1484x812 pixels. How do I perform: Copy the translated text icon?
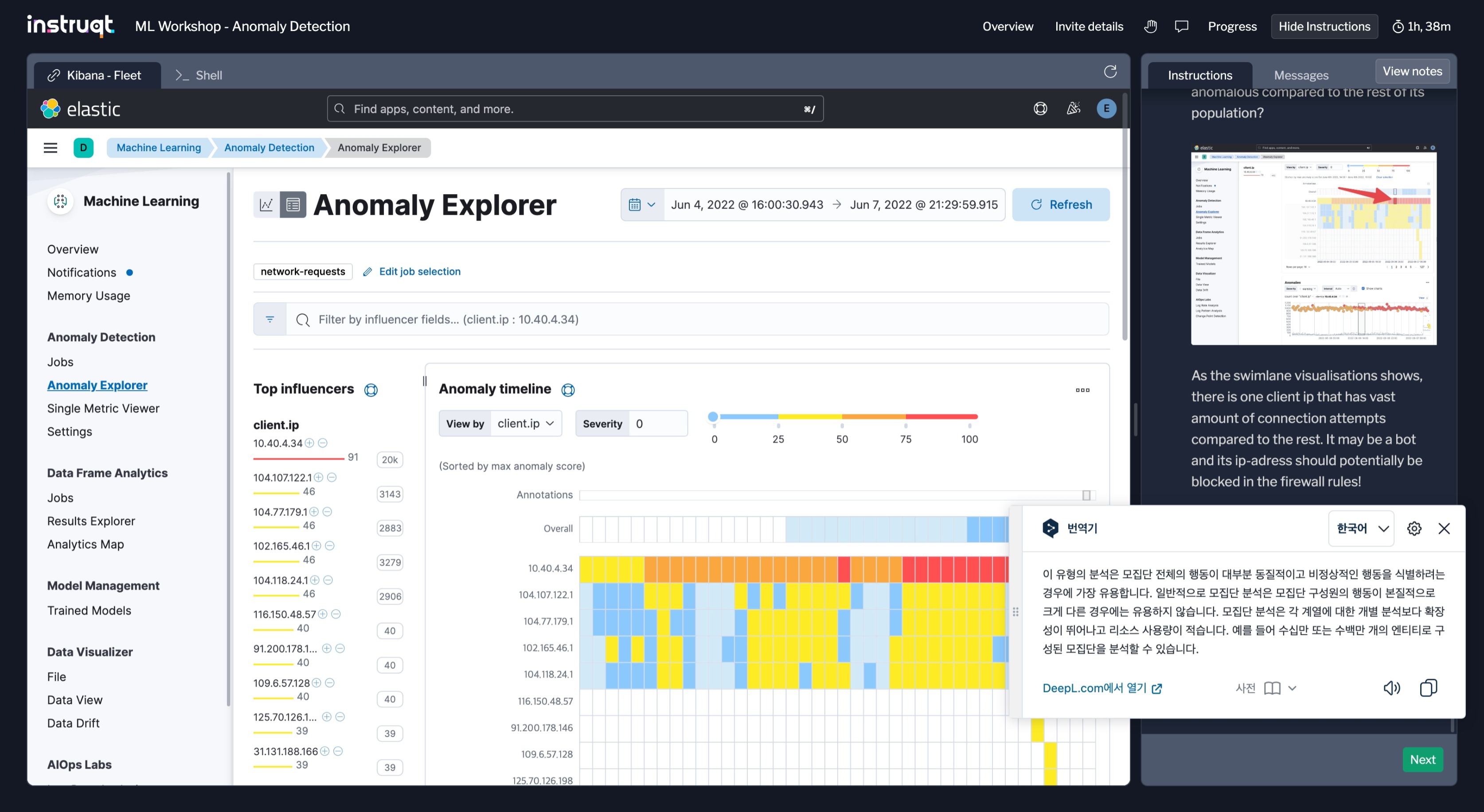[1428, 687]
